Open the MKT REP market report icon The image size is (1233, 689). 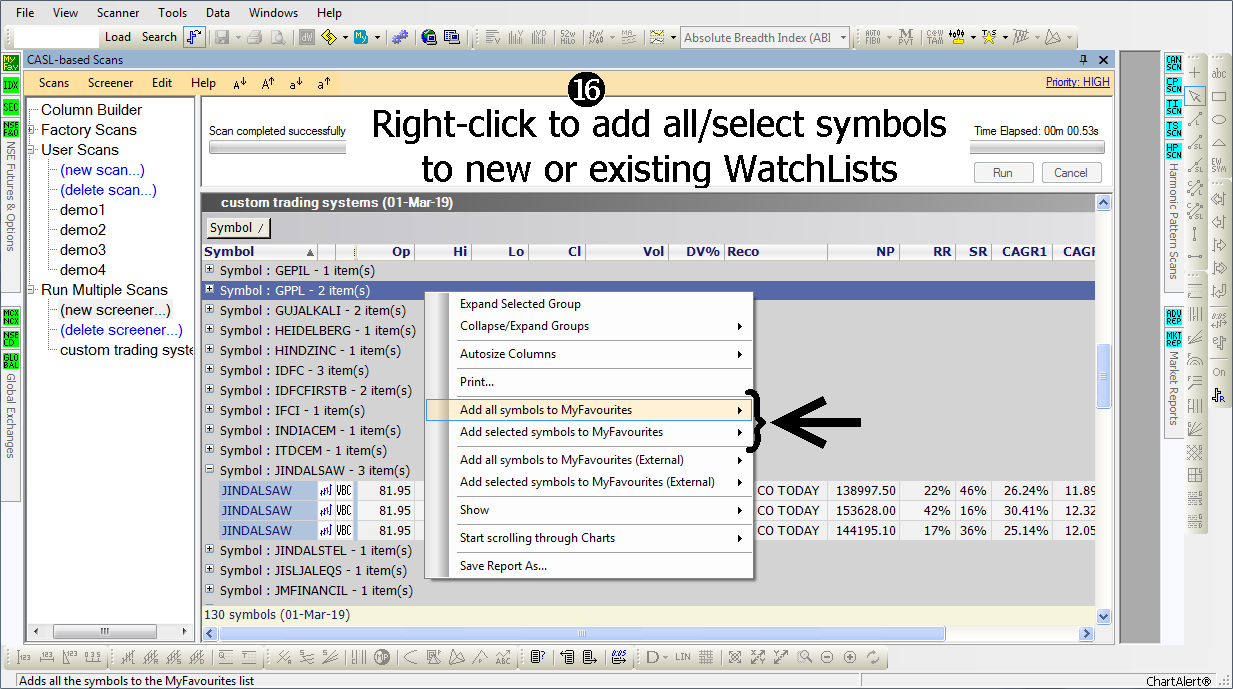pyautogui.click(x=1173, y=338)
